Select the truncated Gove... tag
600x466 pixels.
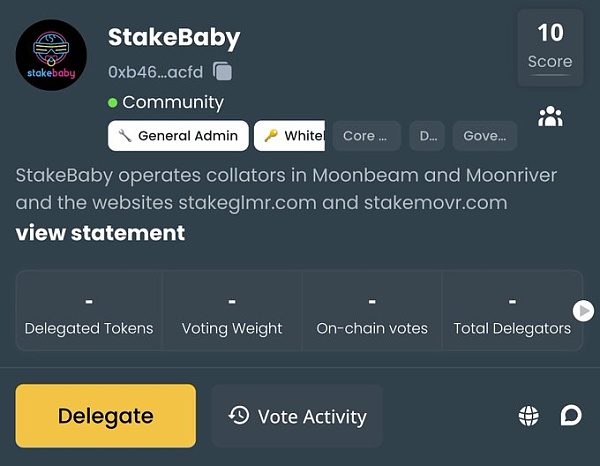485,136
